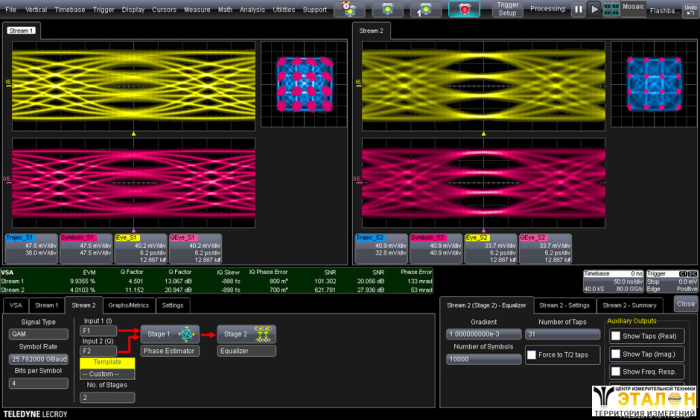The height and width of the screenshot is (420, 700).
Task: Open the Template Custom dropdown
Action: tap(106, 373)
